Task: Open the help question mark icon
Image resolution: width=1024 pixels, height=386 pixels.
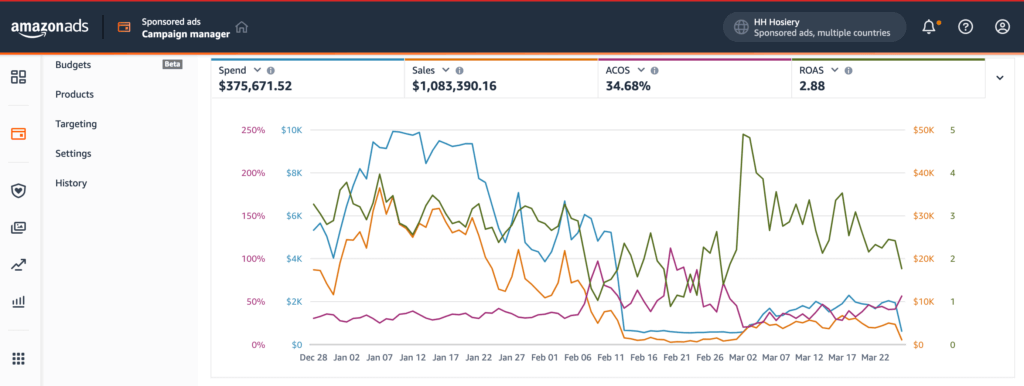Action: pyautogui.click(x=965, y=27)
